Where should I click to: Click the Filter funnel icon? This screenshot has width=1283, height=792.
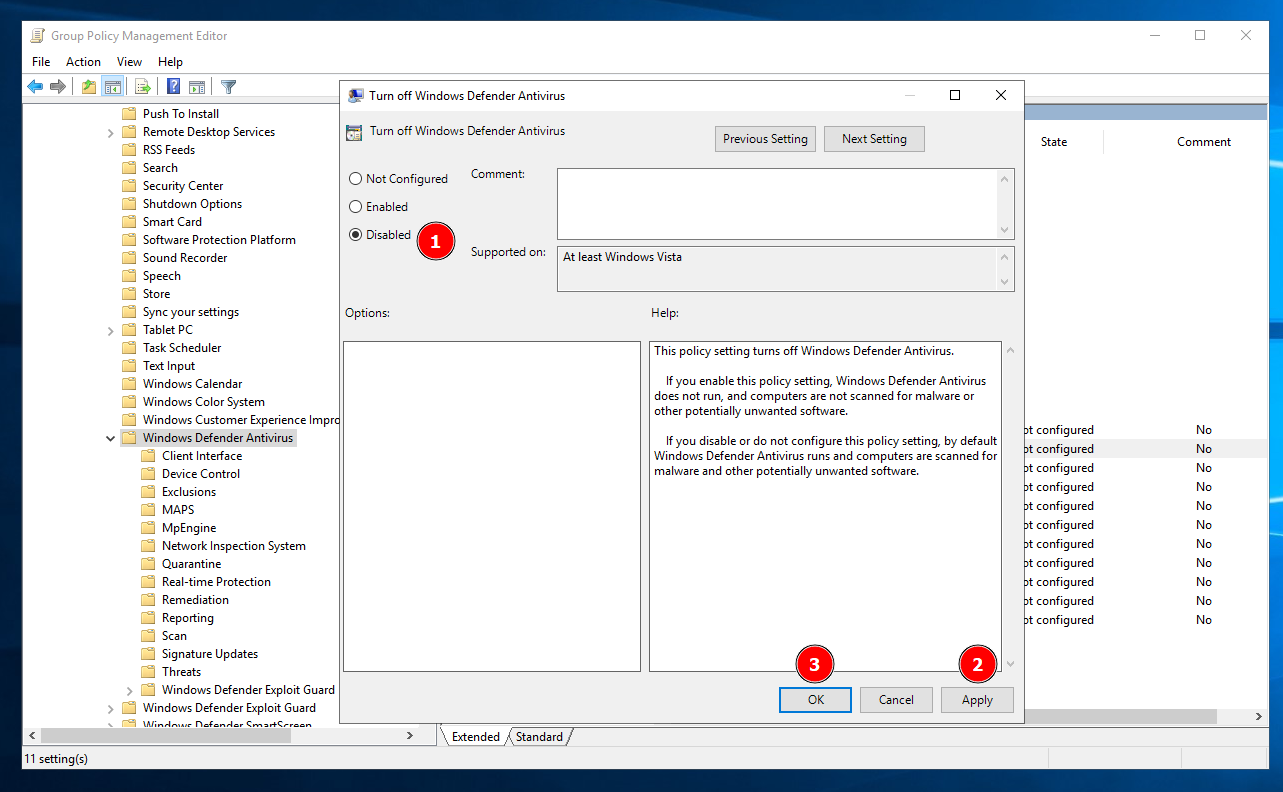pos(228,87)
